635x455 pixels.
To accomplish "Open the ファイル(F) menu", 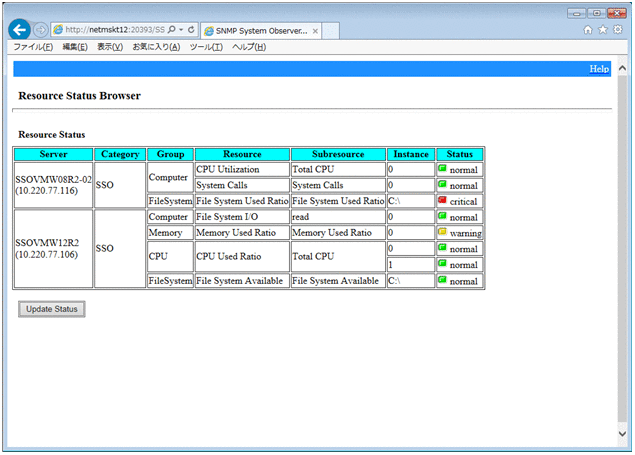I will (x=33, y=47).
